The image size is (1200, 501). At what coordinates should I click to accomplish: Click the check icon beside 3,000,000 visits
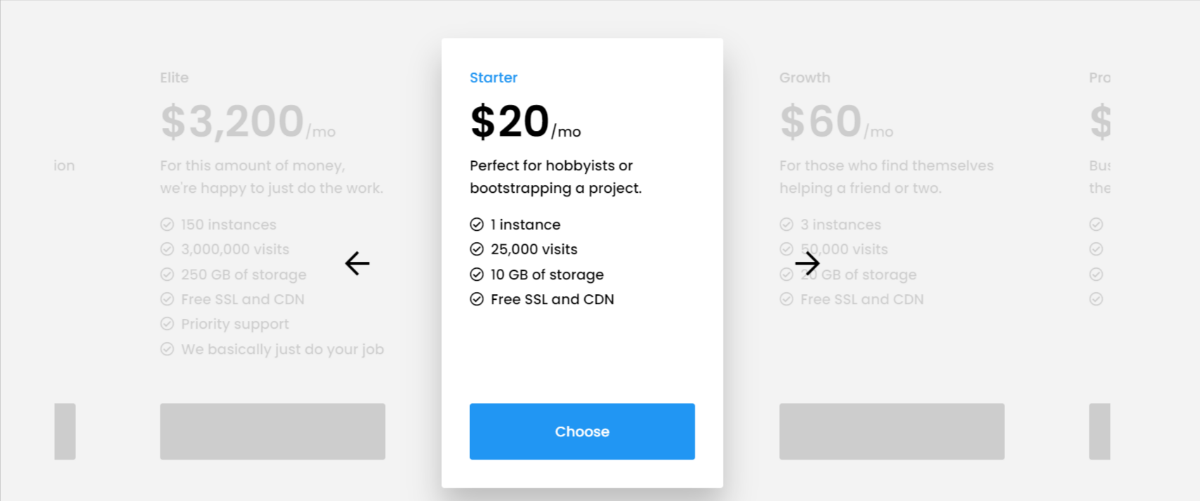[x=167, y=250]
